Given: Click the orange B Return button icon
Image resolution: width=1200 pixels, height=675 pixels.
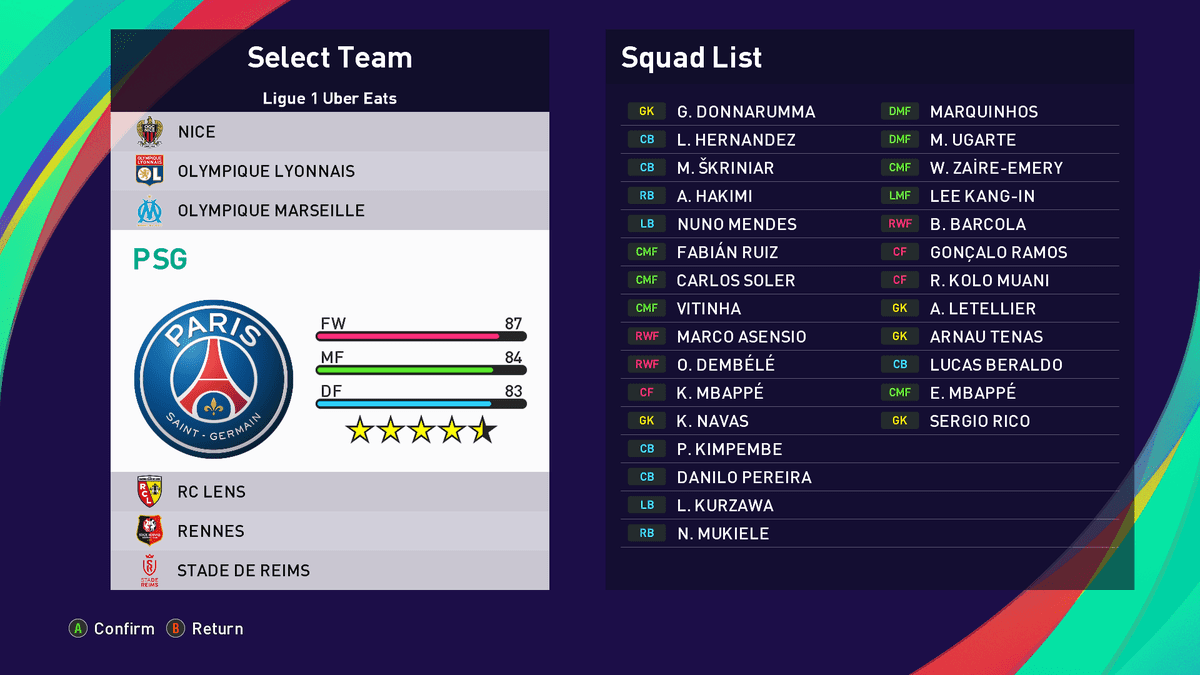Looking at the screenshot, I should click(175, 629).
